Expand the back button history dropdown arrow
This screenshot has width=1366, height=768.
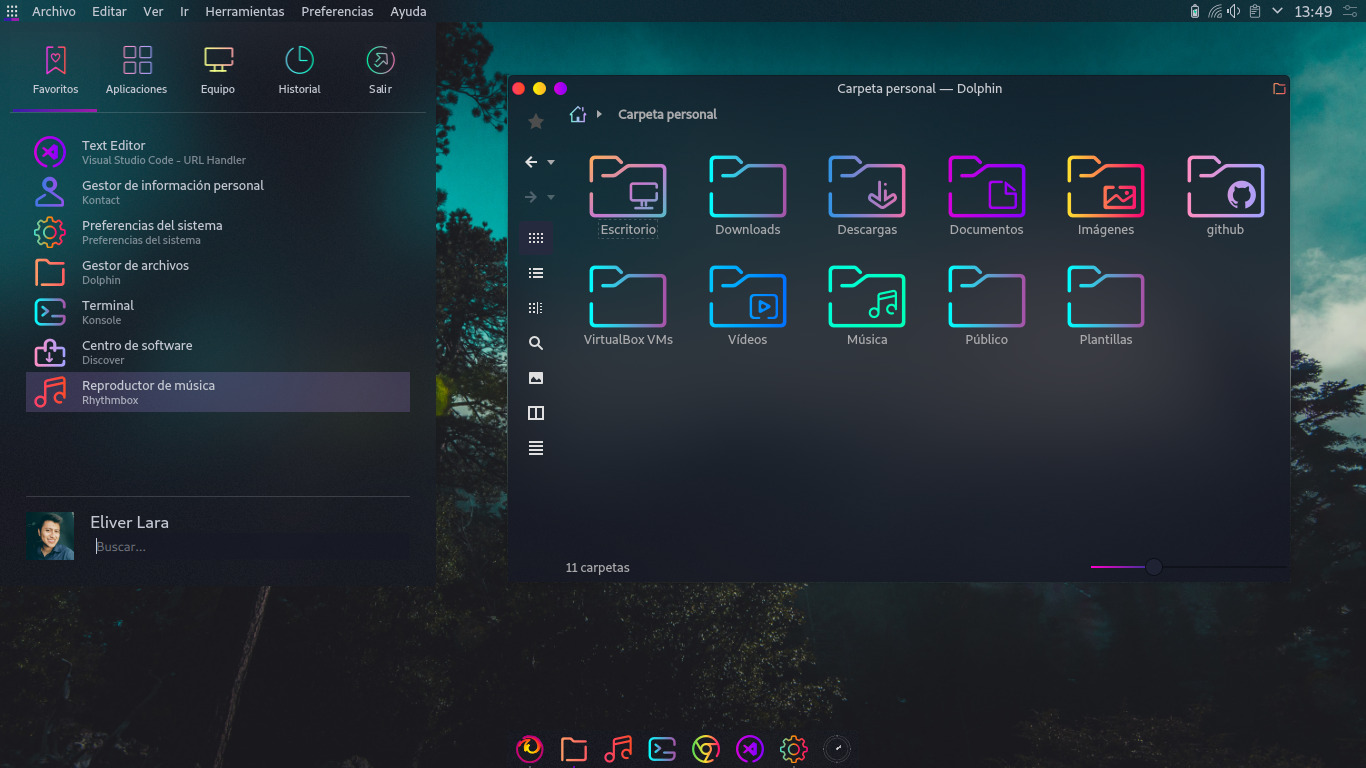click(x=551, y=162)
